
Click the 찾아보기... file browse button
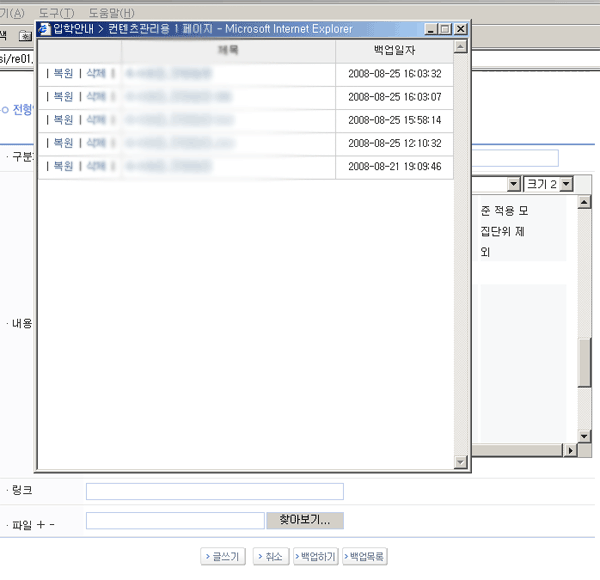(x=305, y=521)
